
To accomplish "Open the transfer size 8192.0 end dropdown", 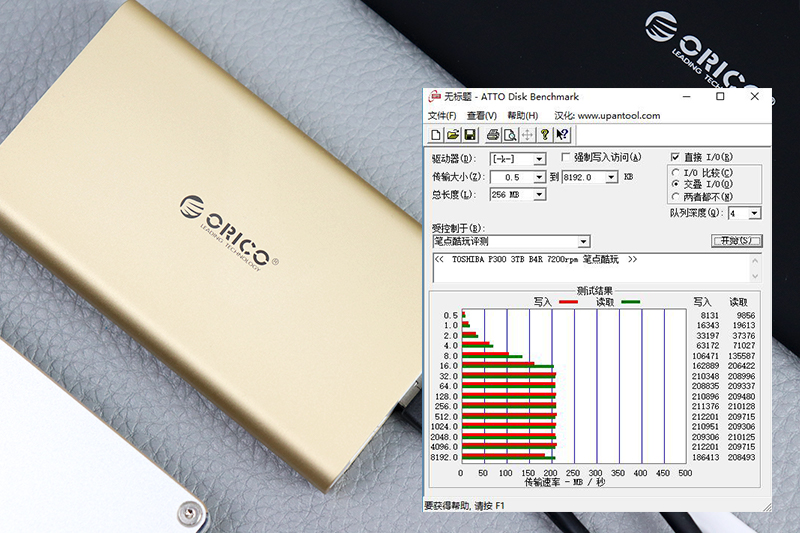I will 611,177.
